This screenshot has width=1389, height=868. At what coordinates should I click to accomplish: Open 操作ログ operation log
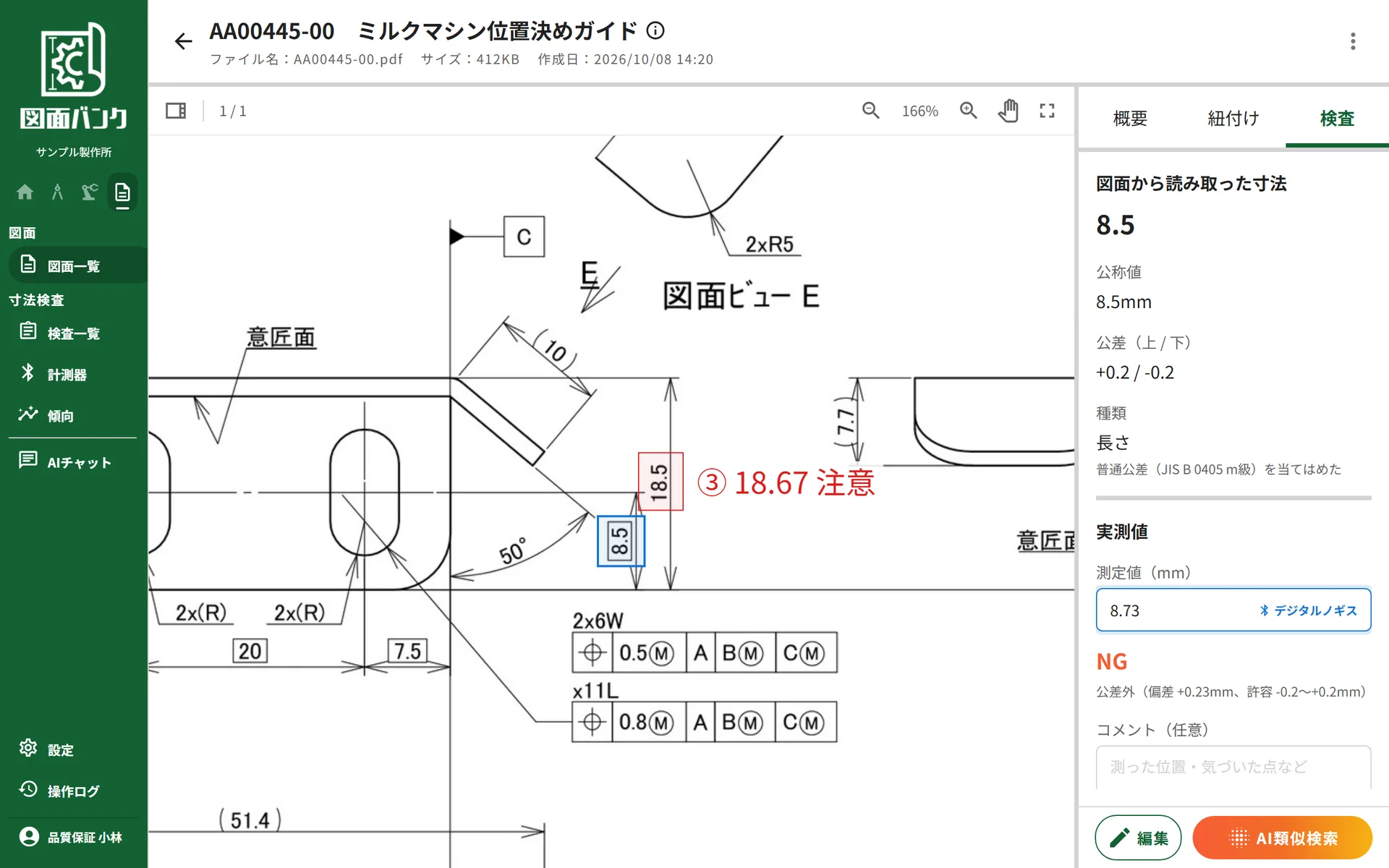point(74,791)
